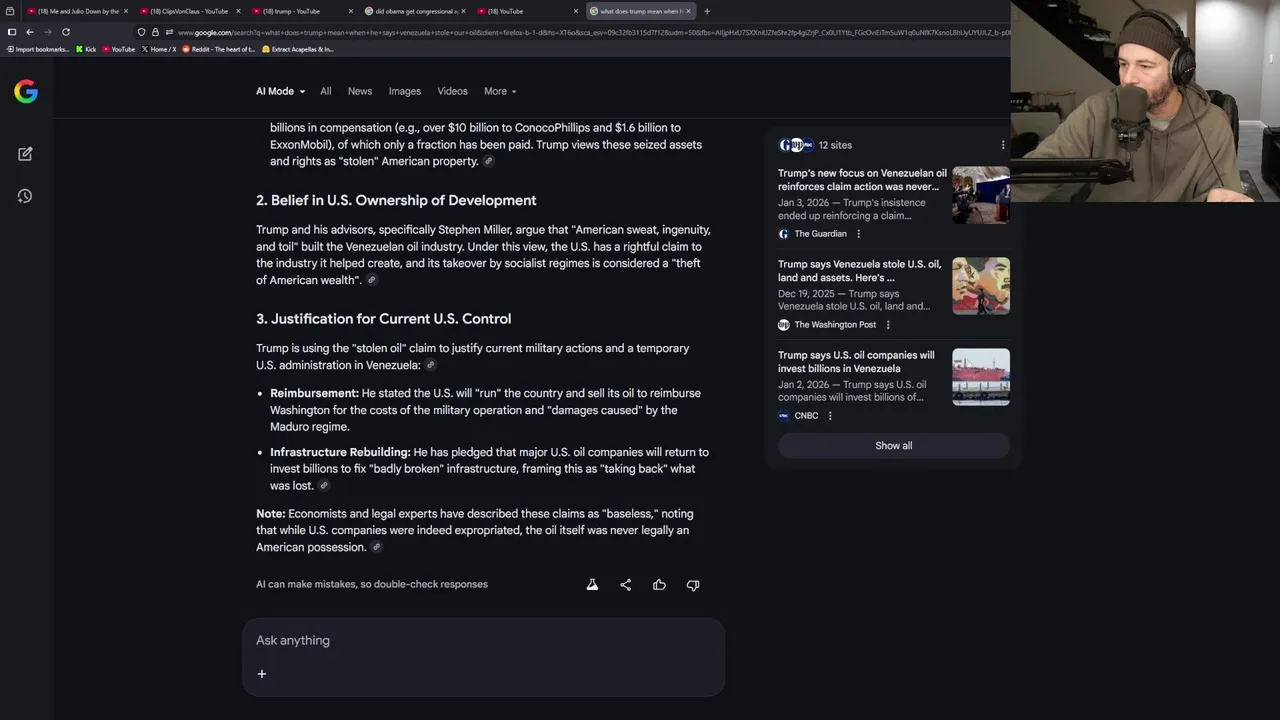Open the YouTube bookmark
The width and height of the screenshot is (1280, 720).
(118, 49)
